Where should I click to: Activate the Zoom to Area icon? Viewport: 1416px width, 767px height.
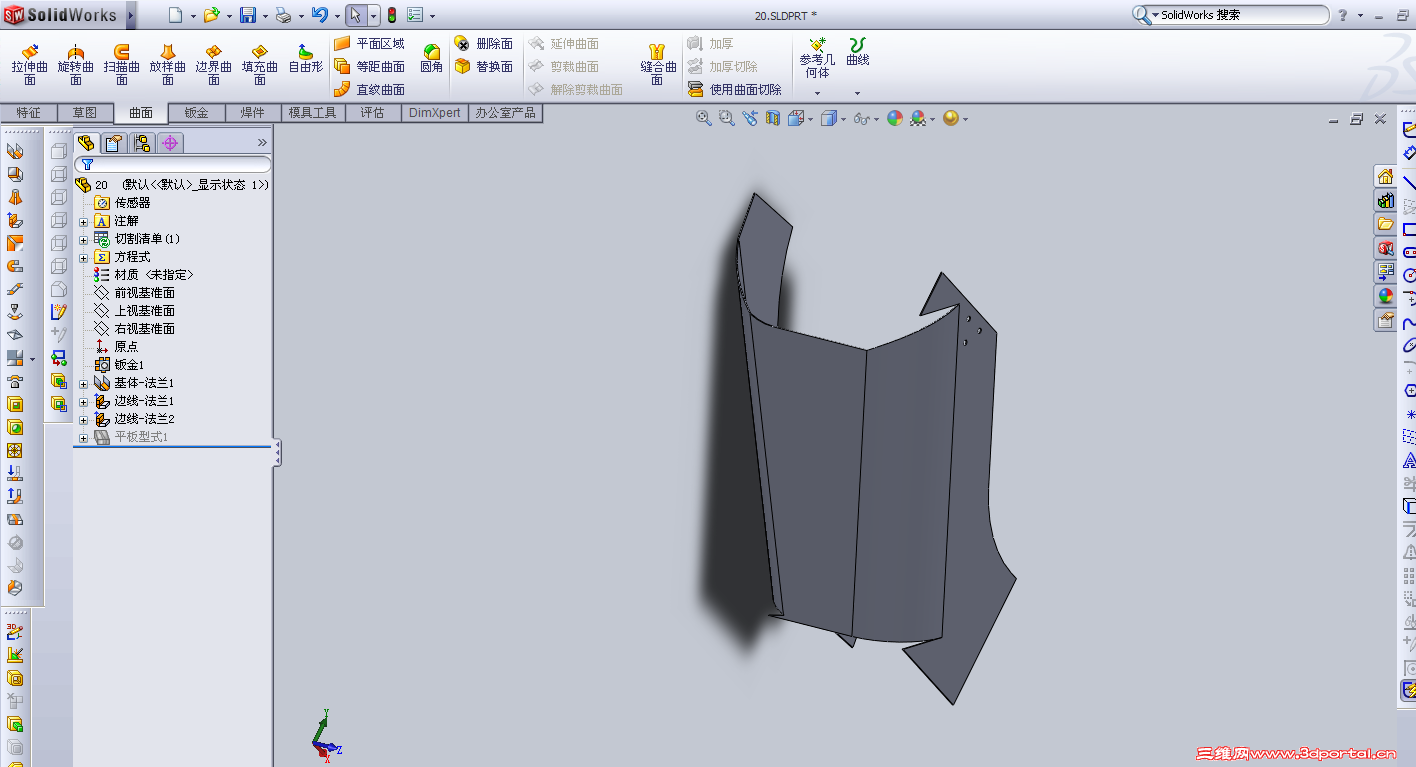(x=727, y=118)
